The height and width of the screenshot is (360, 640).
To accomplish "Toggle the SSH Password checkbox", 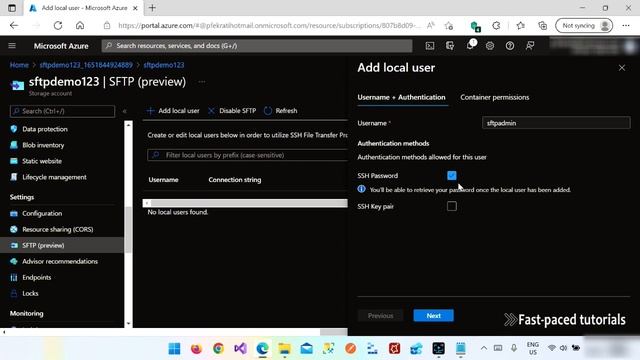I will 451,176.
